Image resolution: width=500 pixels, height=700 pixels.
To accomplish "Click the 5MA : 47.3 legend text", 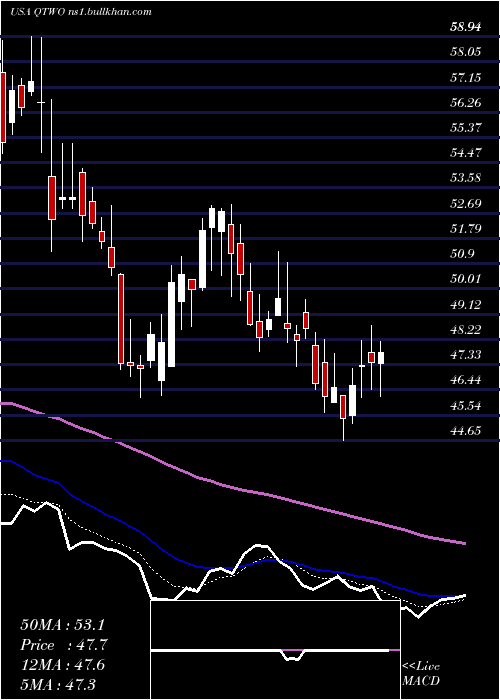I will pos(59,684).
